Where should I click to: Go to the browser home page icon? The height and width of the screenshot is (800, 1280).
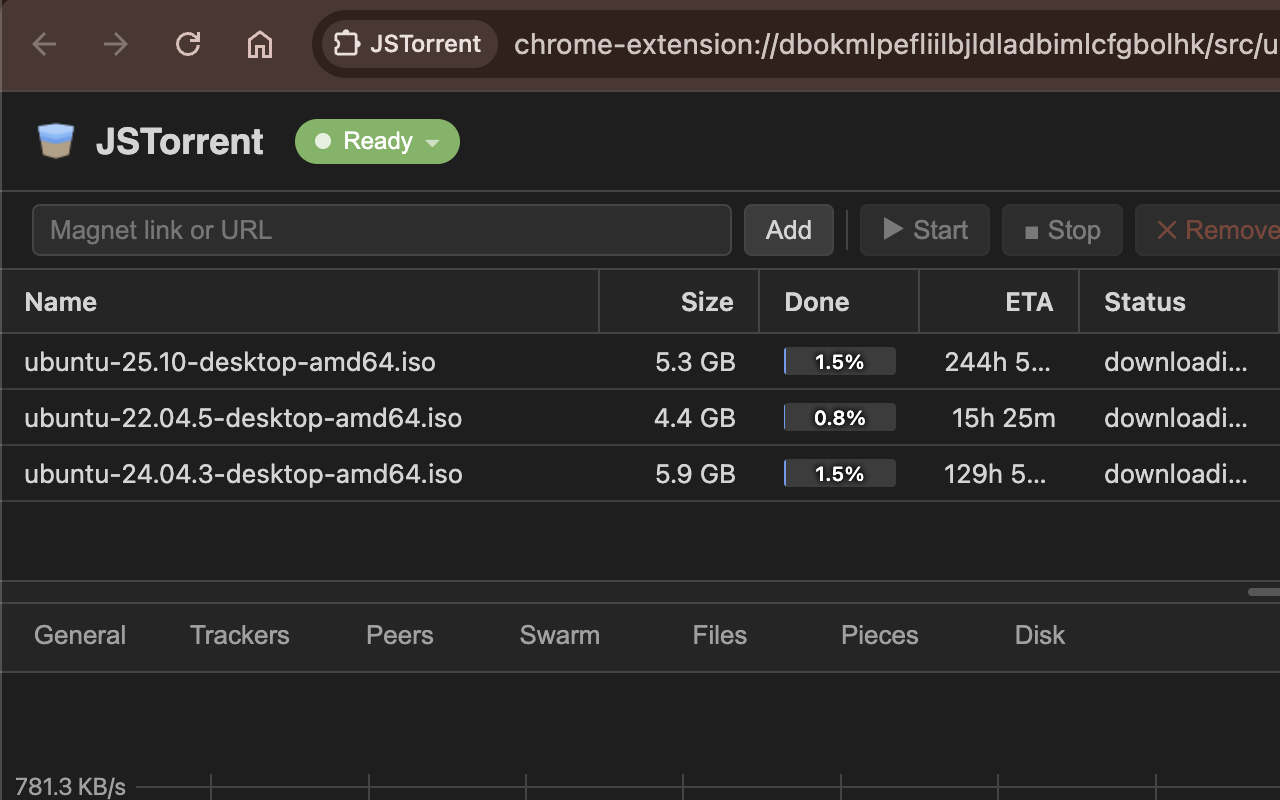click(260, 44)
